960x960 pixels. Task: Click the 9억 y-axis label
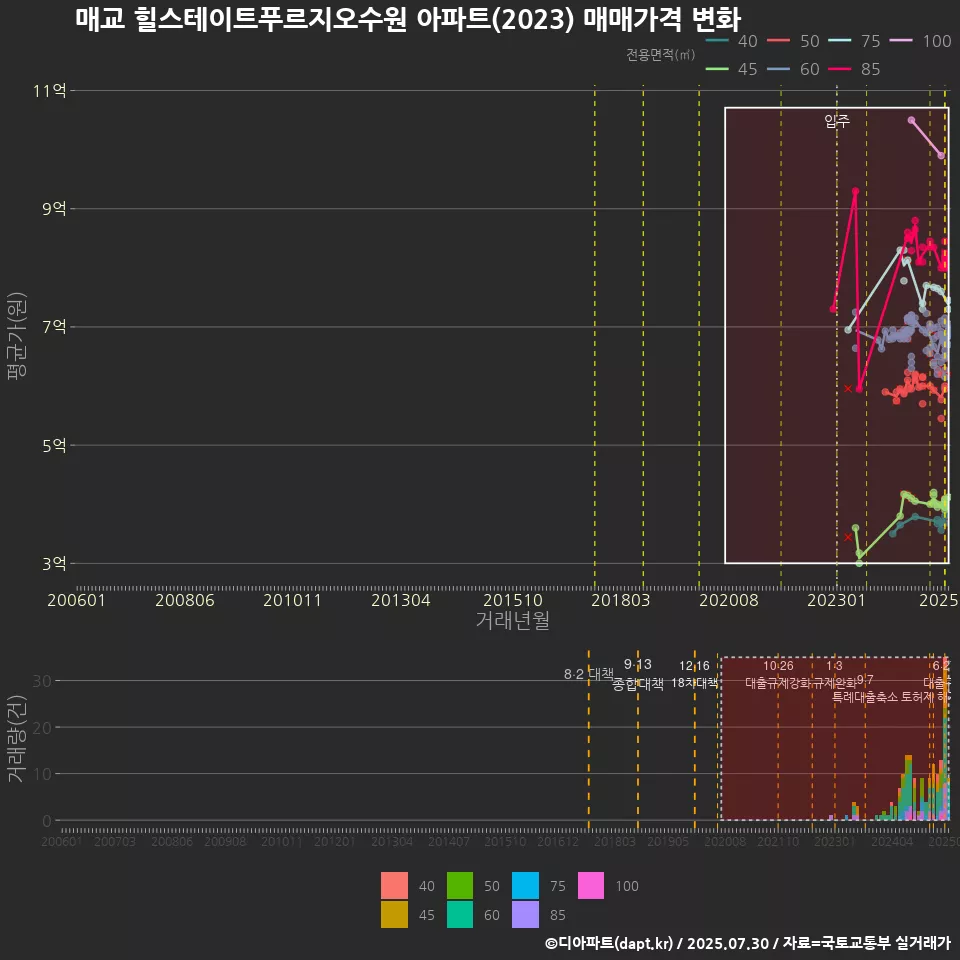54,209
